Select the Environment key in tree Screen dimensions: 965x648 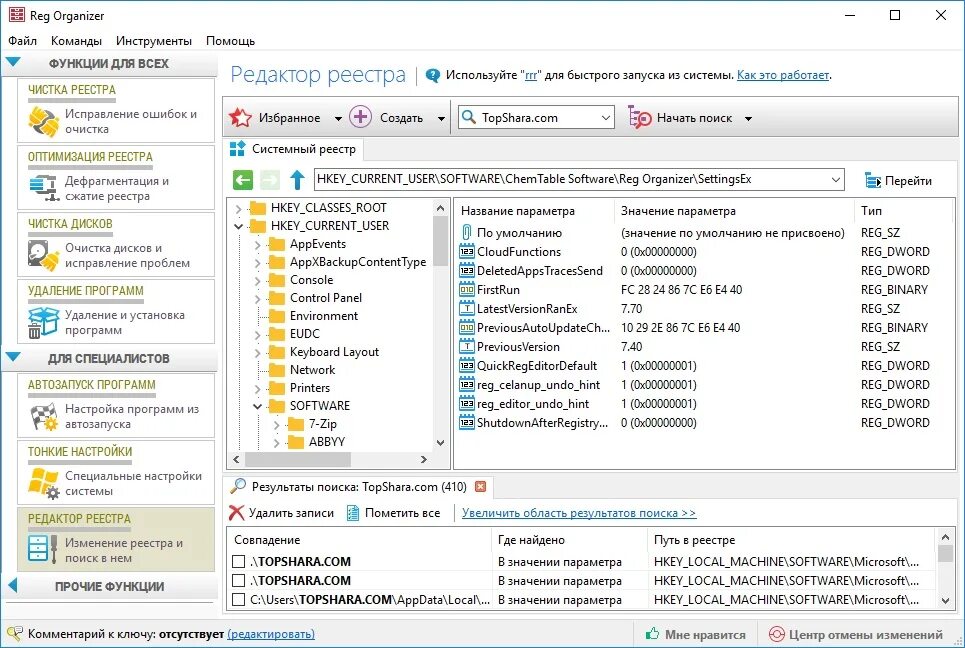pyautogui.click(x=324, y=316)
